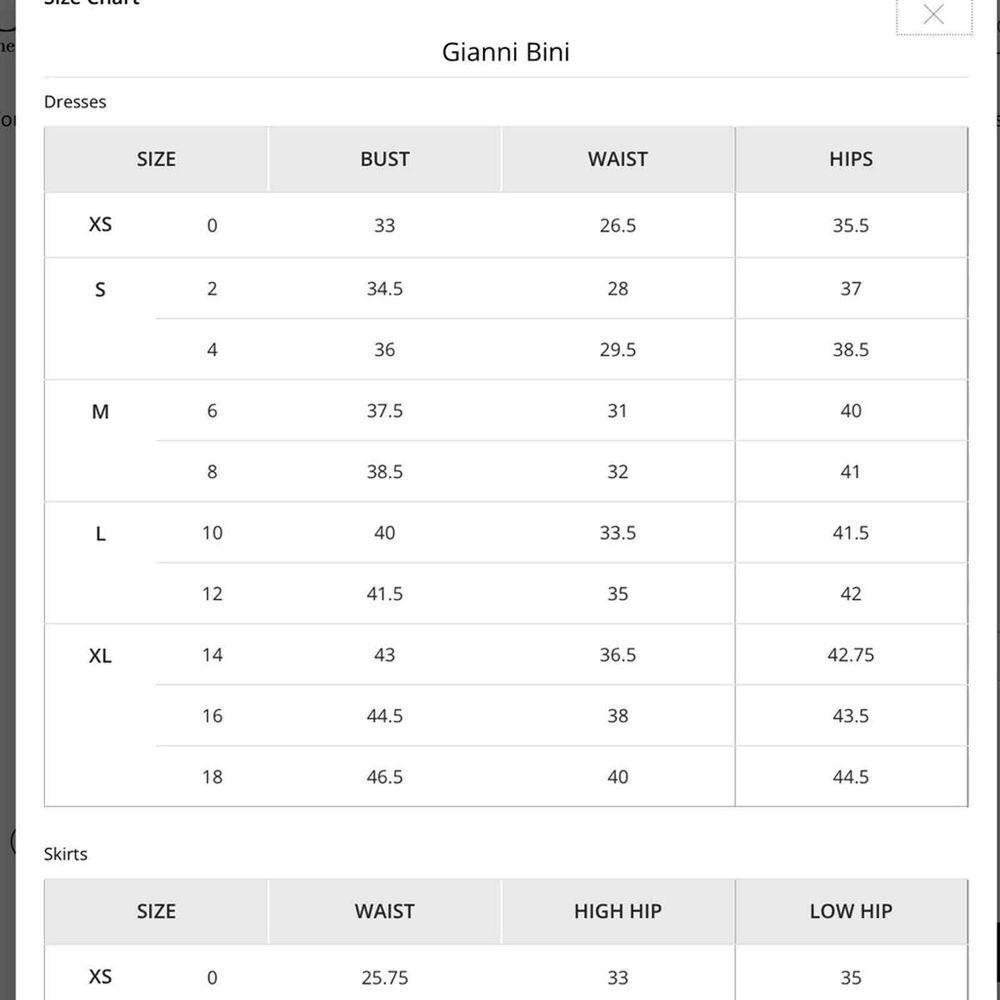Click the M size label
This screenshot has width=1000, height=1000.
point(100,412)
